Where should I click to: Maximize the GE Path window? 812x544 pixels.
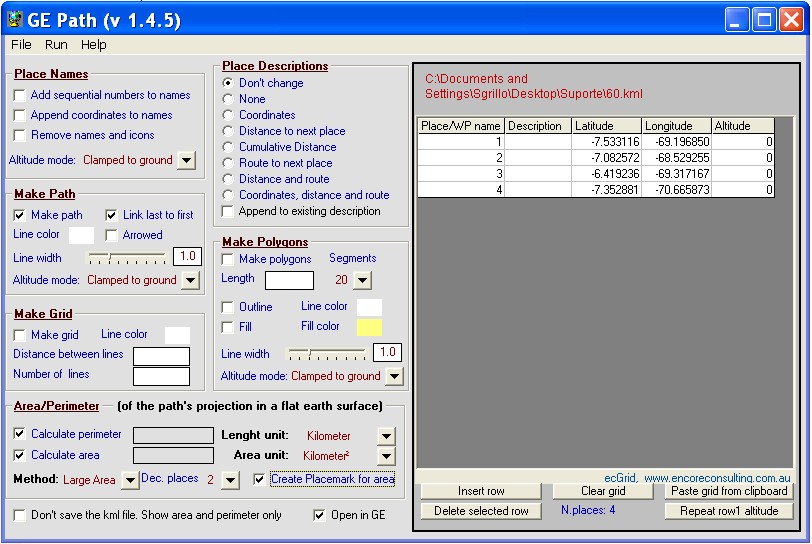click(763, 20)
